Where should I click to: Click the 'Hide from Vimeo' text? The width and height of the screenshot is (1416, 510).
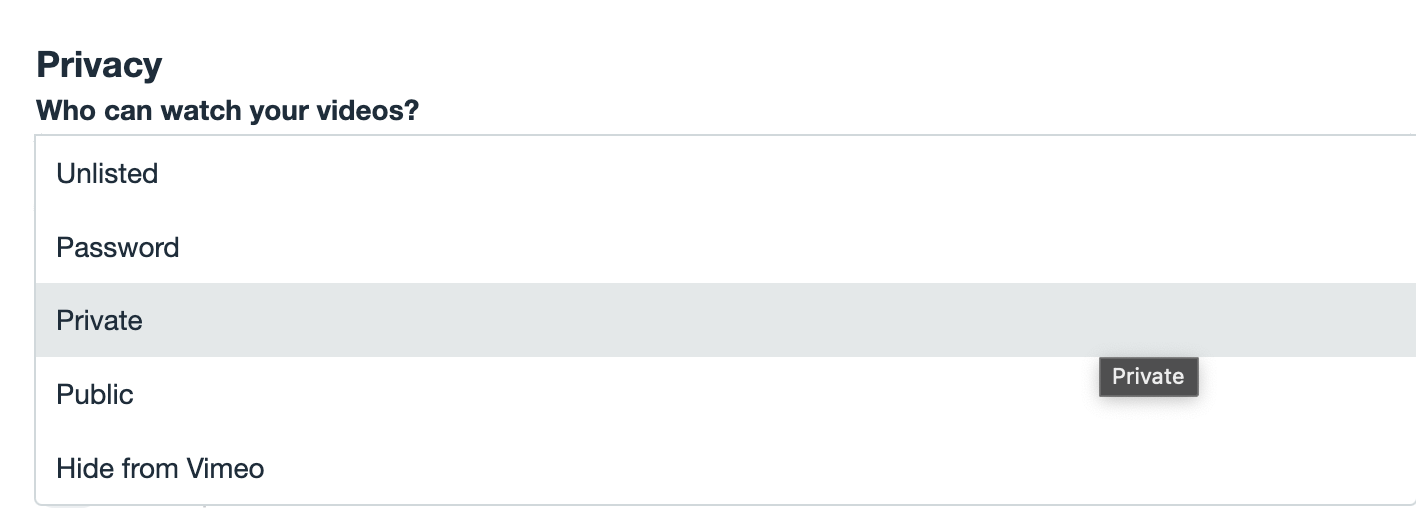tap(160, 468)
